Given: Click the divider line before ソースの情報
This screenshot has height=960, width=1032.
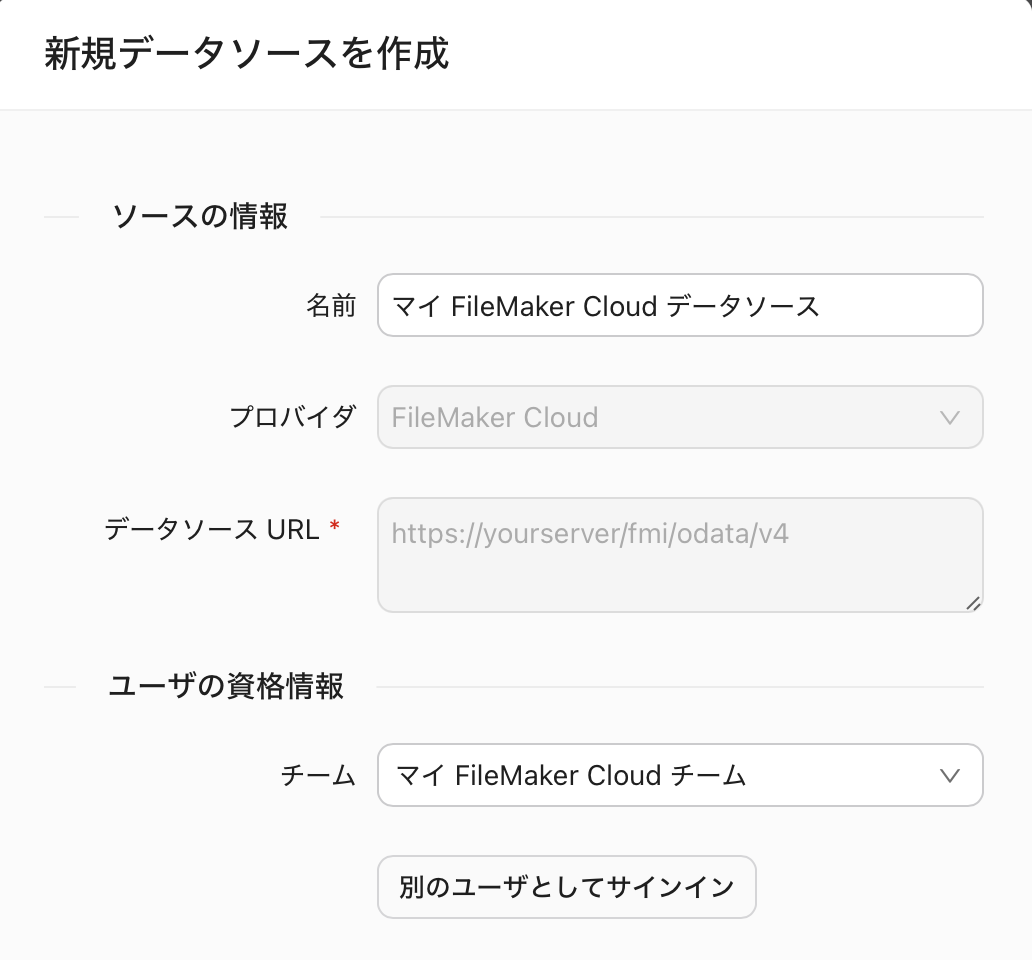Looking at the screenshot, I should coord(65,216).
